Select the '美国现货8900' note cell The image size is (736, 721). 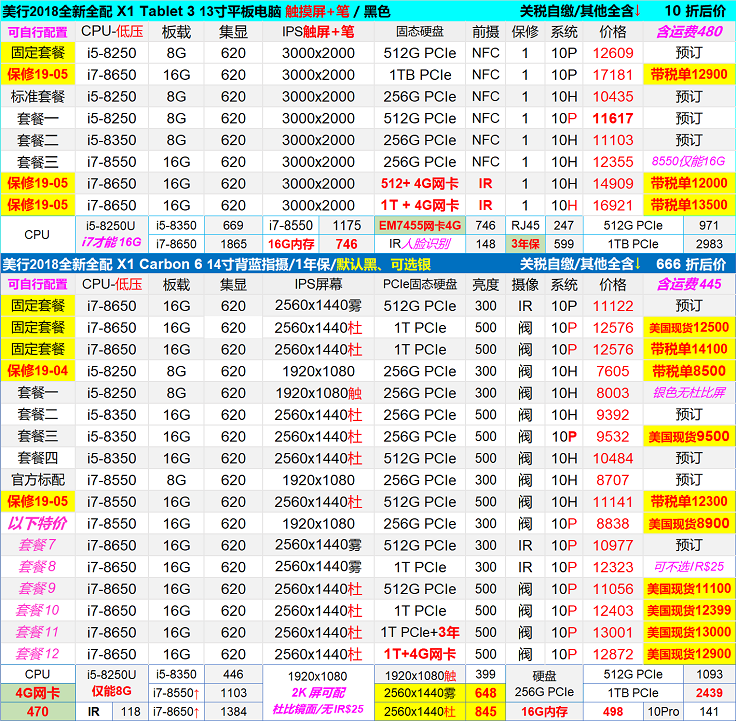pyautogui.click(x=689, y=523)
